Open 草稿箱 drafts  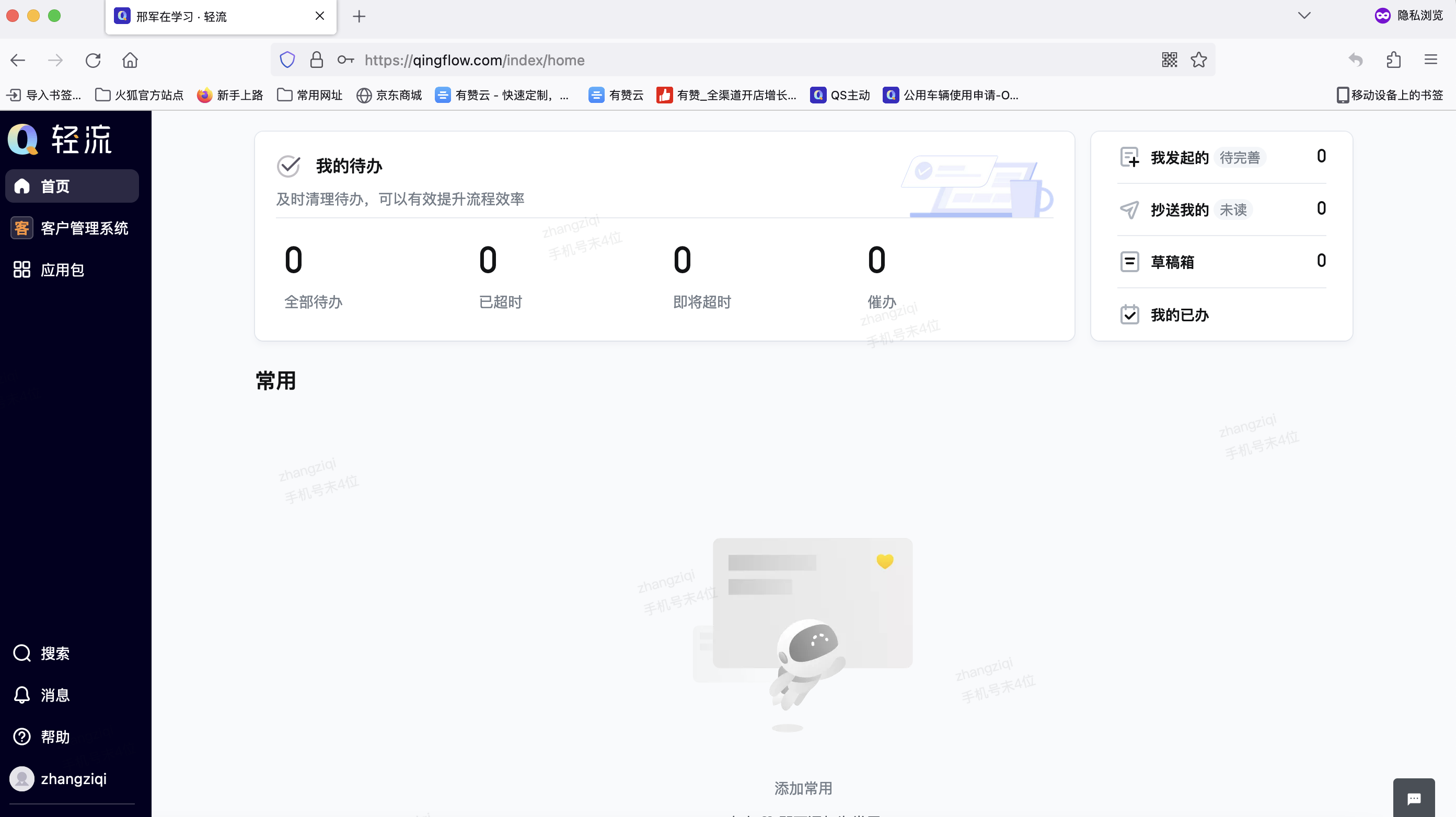1221,262
